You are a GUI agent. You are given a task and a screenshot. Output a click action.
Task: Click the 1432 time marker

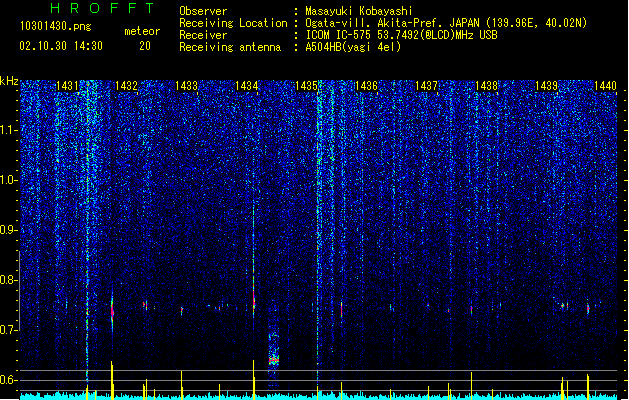(x=126, y=86)
